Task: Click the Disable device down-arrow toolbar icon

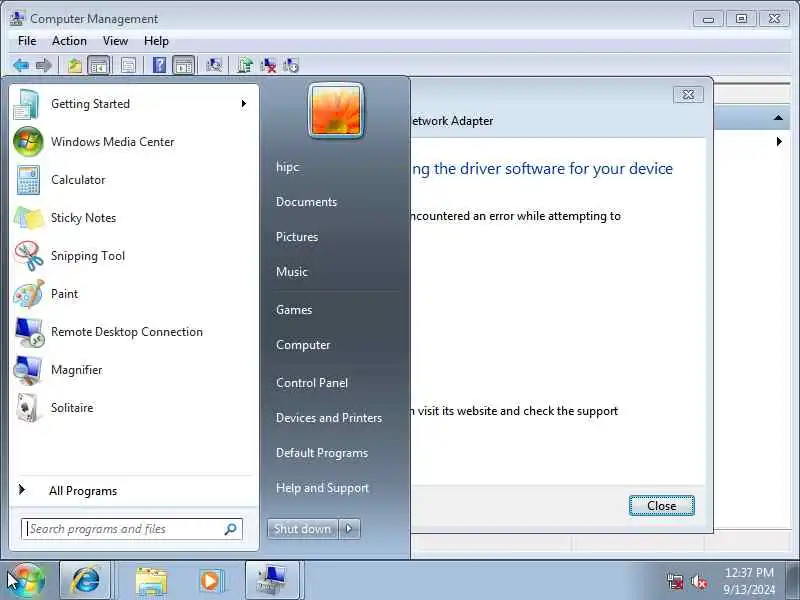Action: [291, 65]
